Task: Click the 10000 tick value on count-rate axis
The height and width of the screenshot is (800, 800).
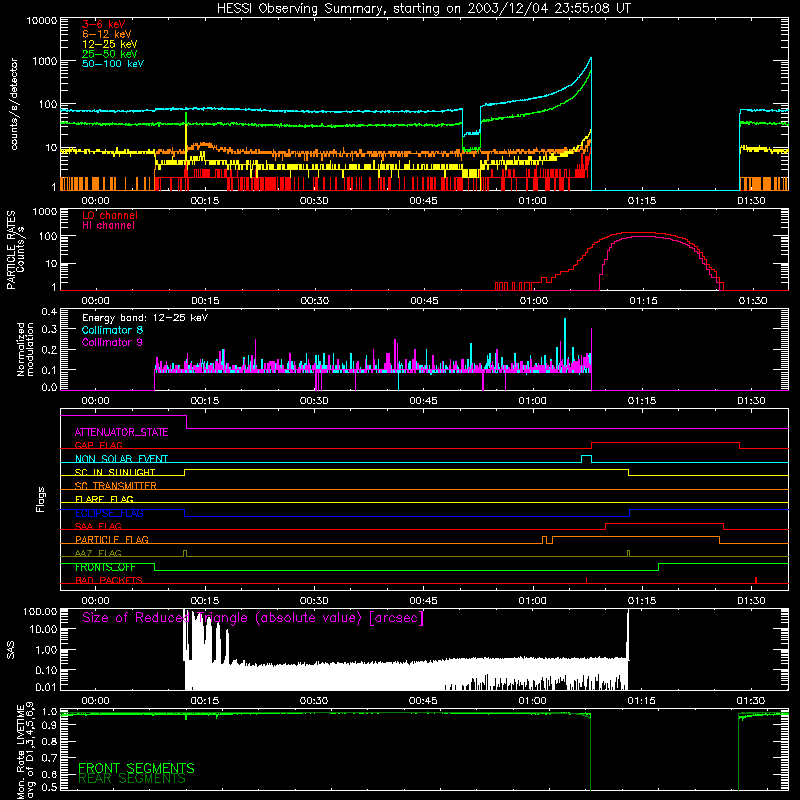Action: [x=41, y=21]
